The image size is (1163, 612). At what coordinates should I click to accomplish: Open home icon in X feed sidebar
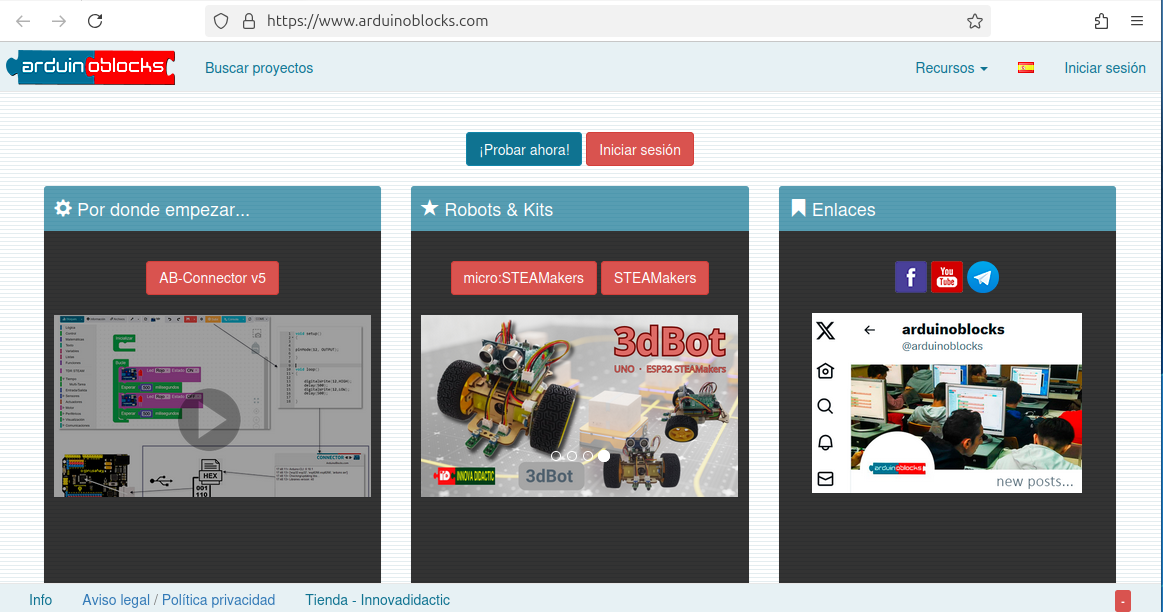pos(826,370)
